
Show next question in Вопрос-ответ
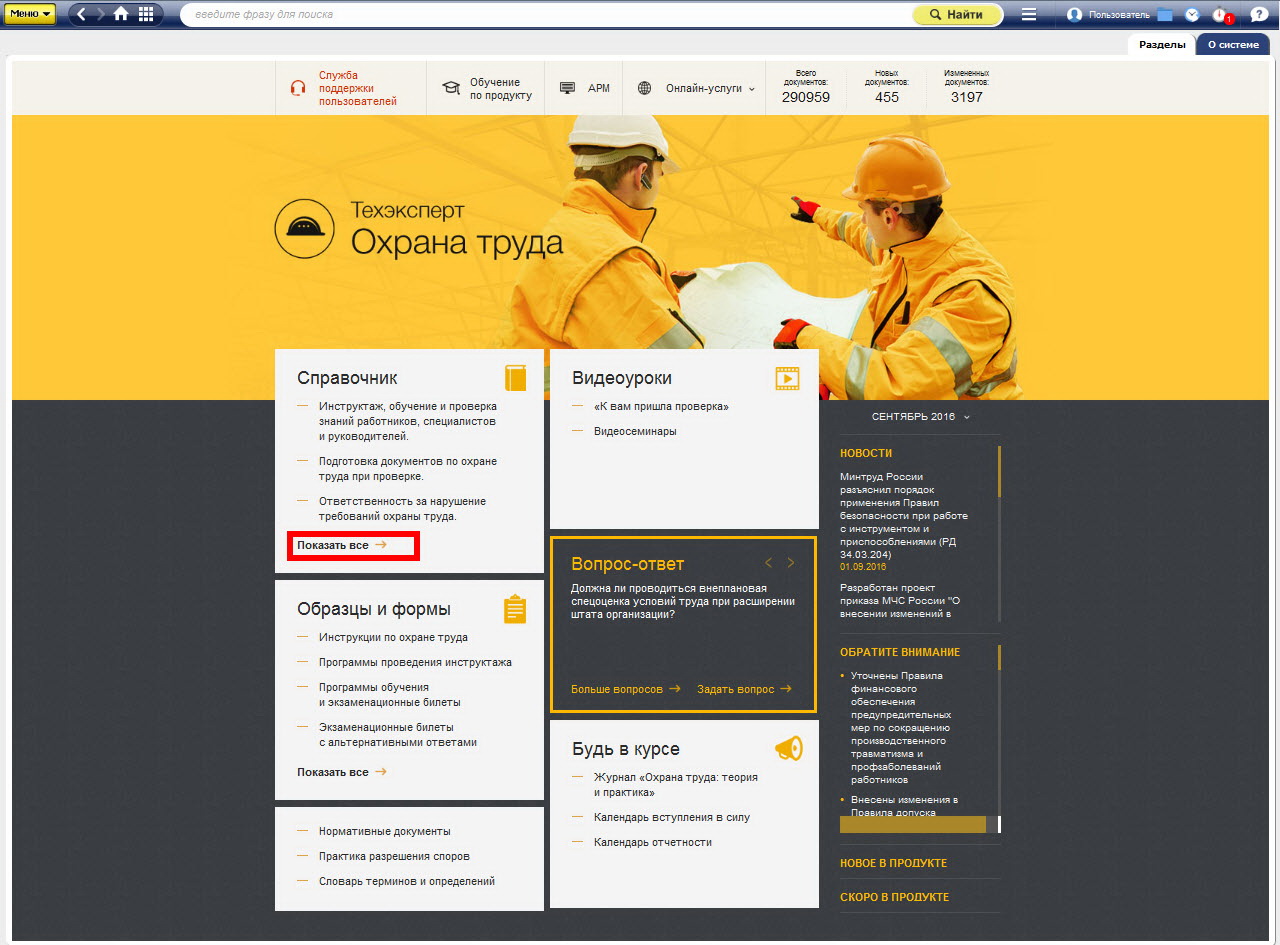point(791,563)
